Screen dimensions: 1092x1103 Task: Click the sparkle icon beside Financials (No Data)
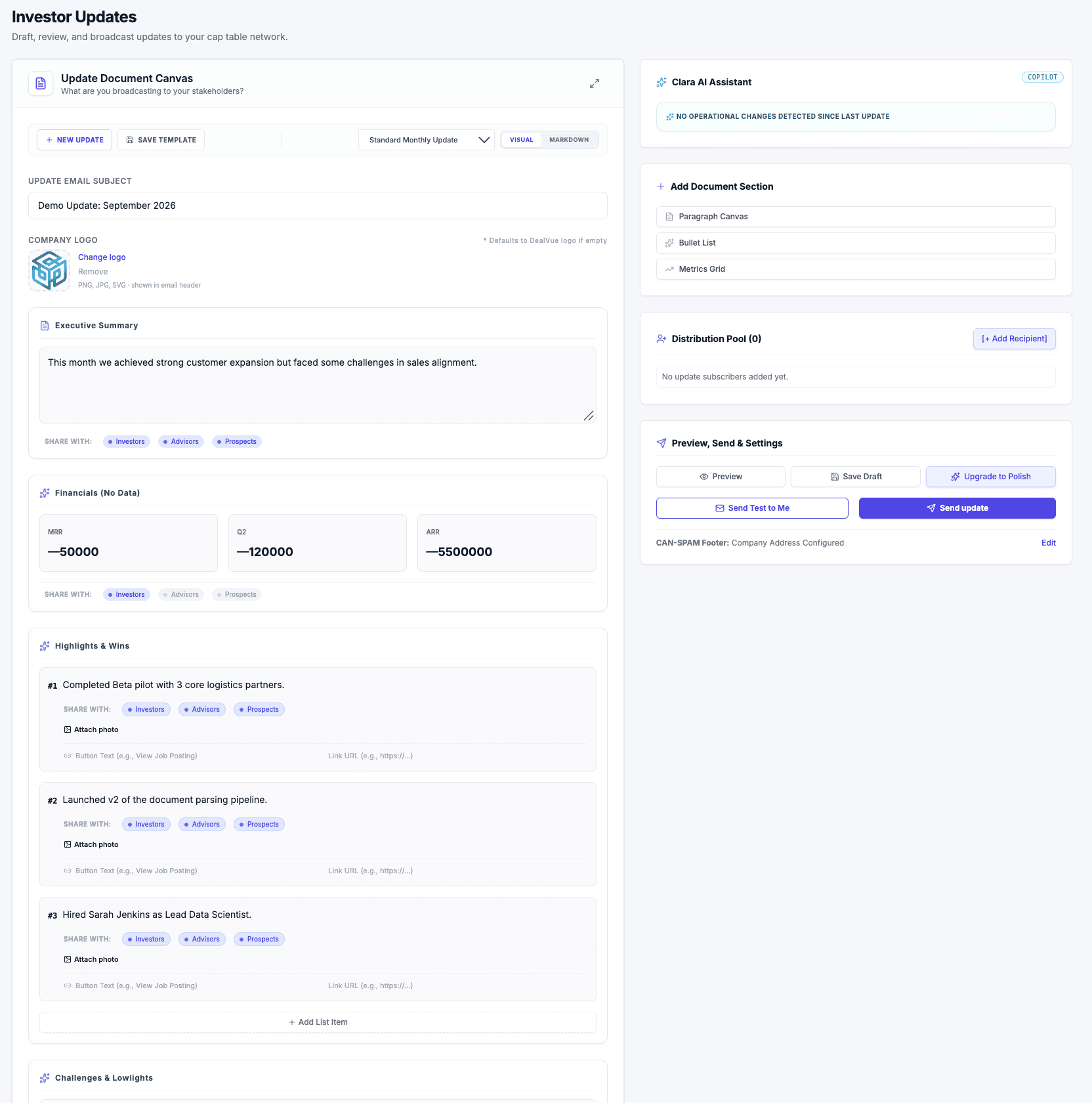pyautogui.click(x=45, y=493)
